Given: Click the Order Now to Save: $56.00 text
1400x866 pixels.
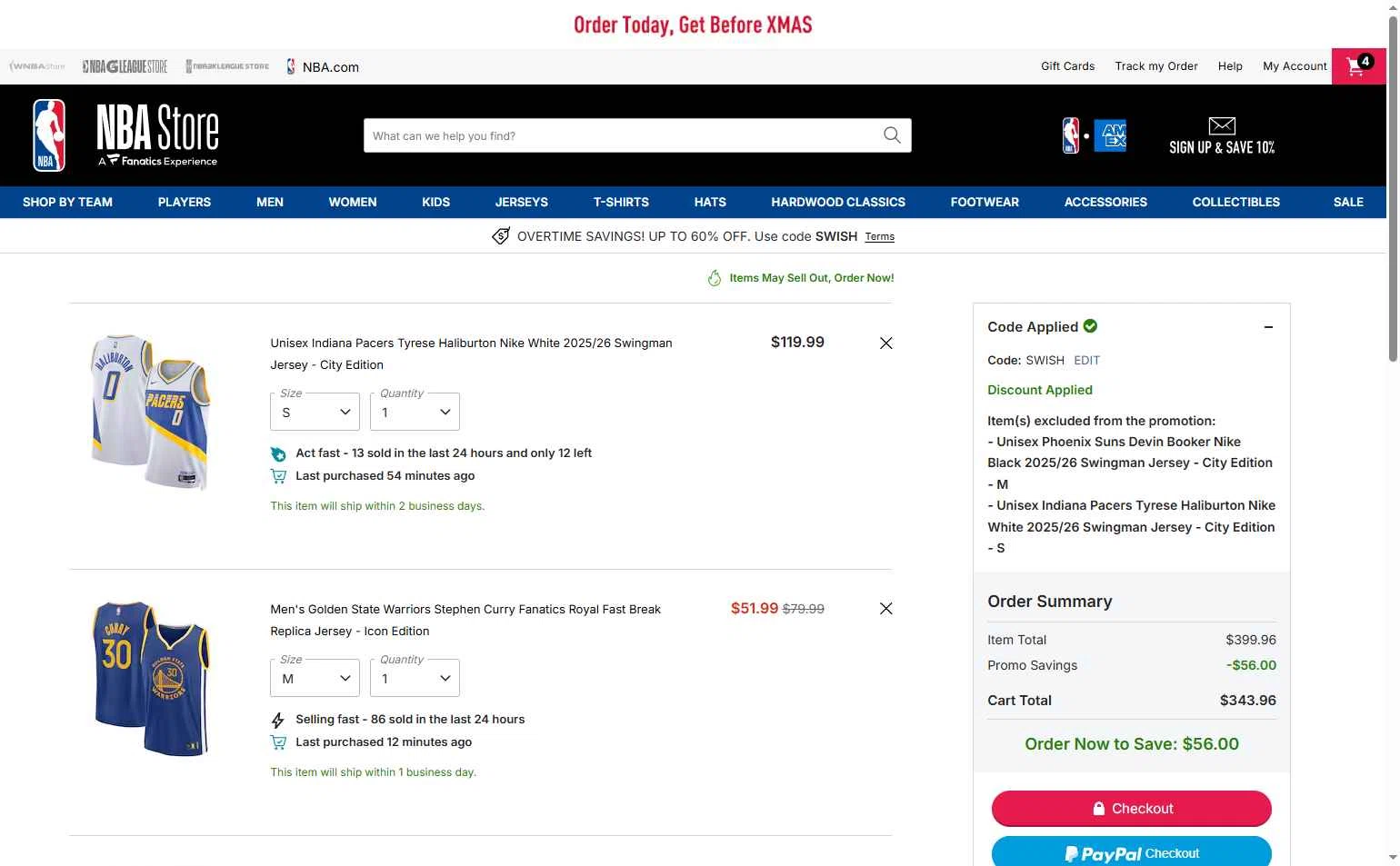Looking at the screenshot, I should (1132, 744).
